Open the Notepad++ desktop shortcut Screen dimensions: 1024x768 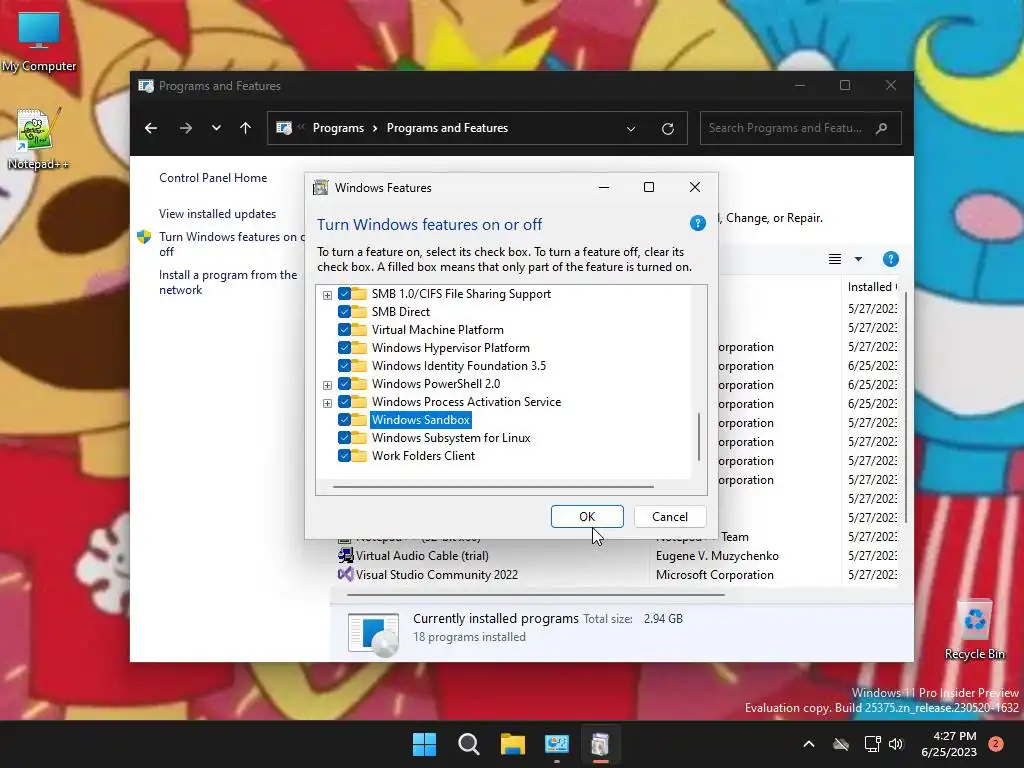pyautogui.click(x=38, y=138)
